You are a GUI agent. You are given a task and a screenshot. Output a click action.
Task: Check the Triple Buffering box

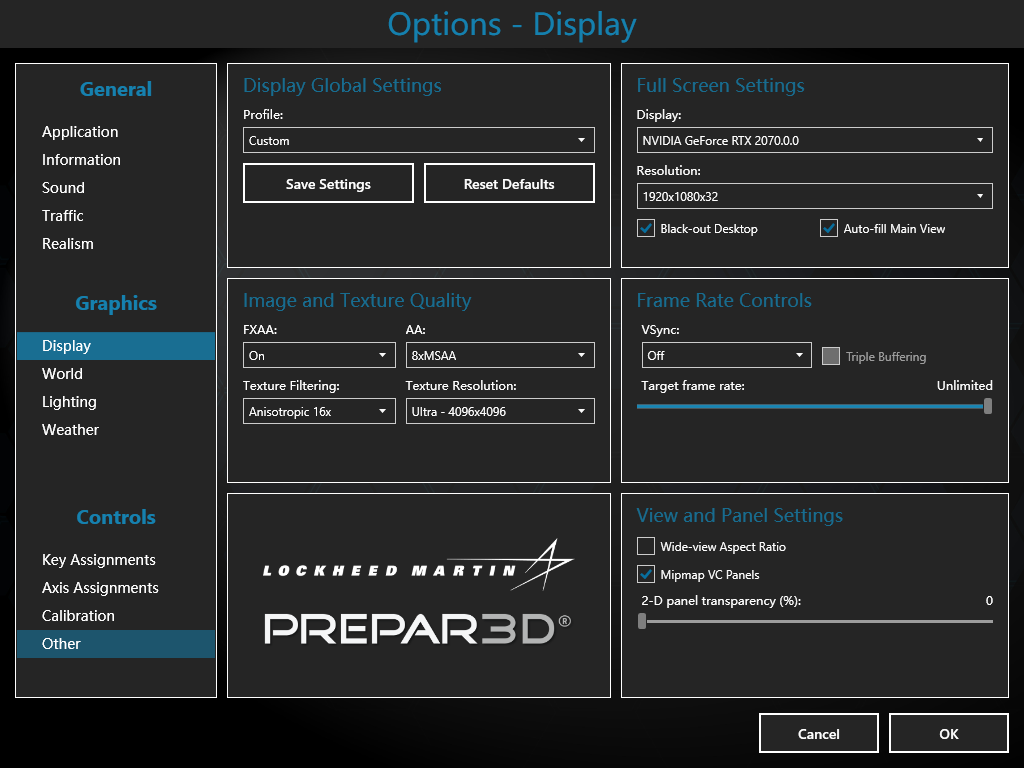tap(830, 357)
